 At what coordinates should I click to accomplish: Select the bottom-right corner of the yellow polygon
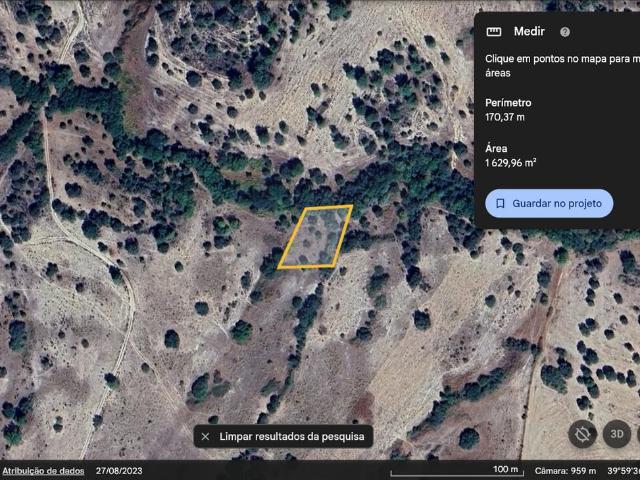point(333,264)
